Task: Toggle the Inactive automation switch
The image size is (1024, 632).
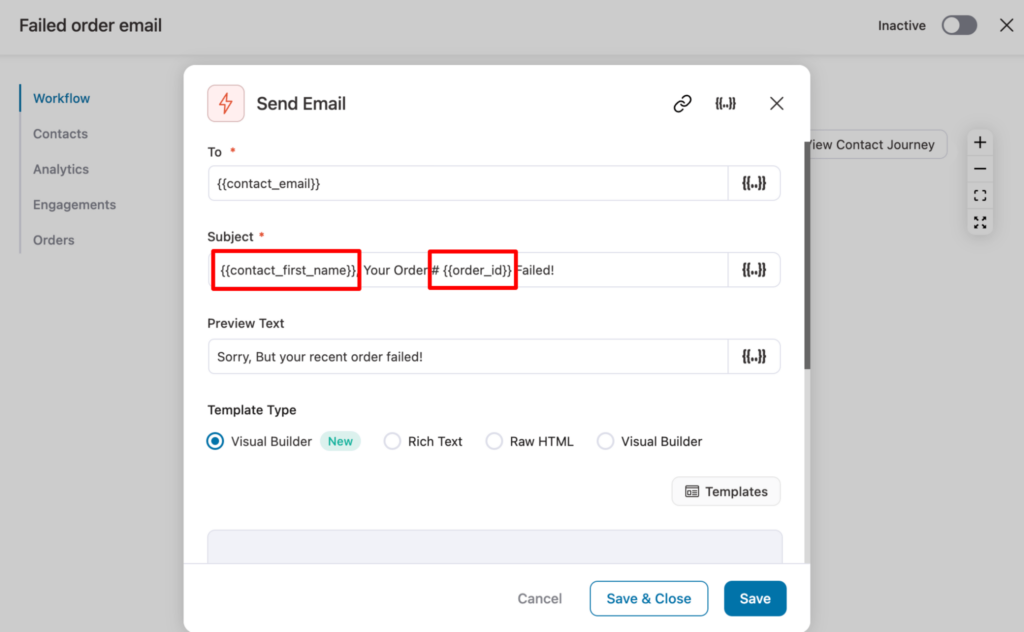Action: 959,26
